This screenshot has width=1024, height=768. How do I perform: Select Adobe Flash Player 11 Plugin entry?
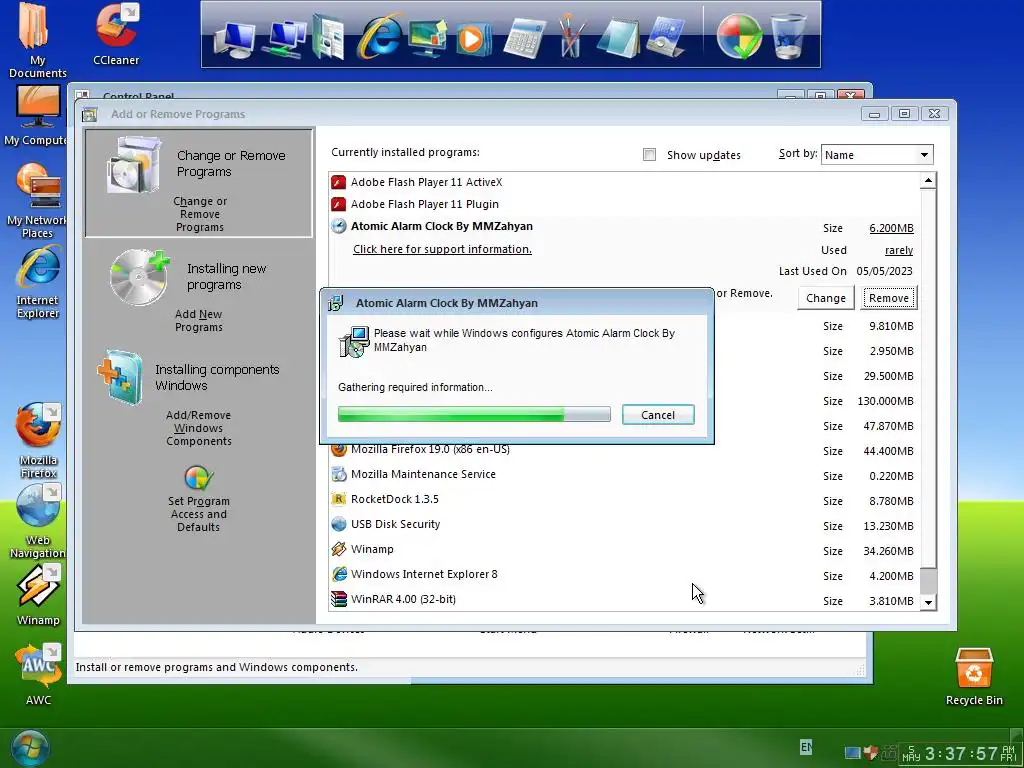[624, 204]
